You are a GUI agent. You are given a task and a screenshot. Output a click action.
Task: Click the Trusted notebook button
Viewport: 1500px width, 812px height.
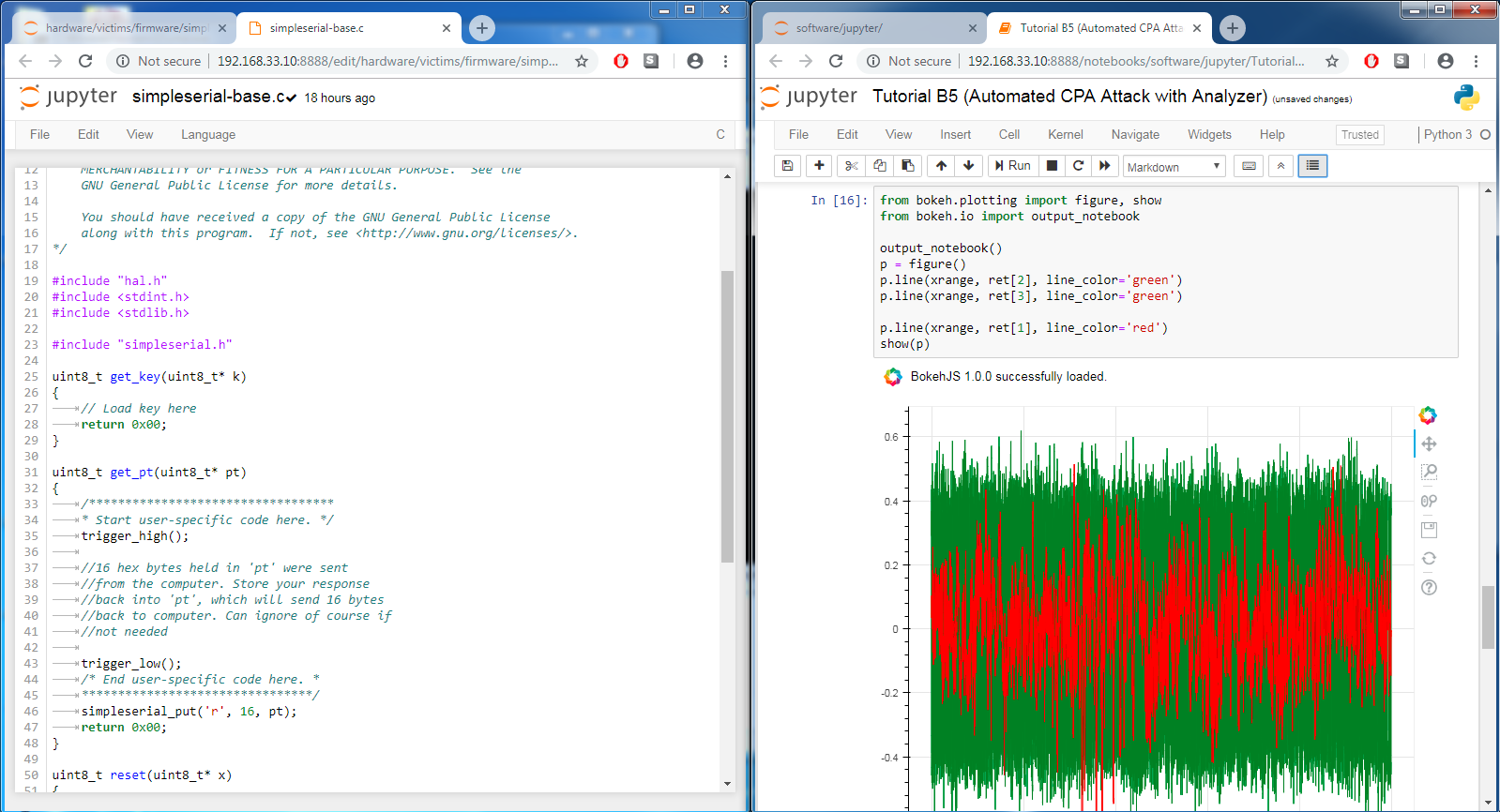point(1359,135)
